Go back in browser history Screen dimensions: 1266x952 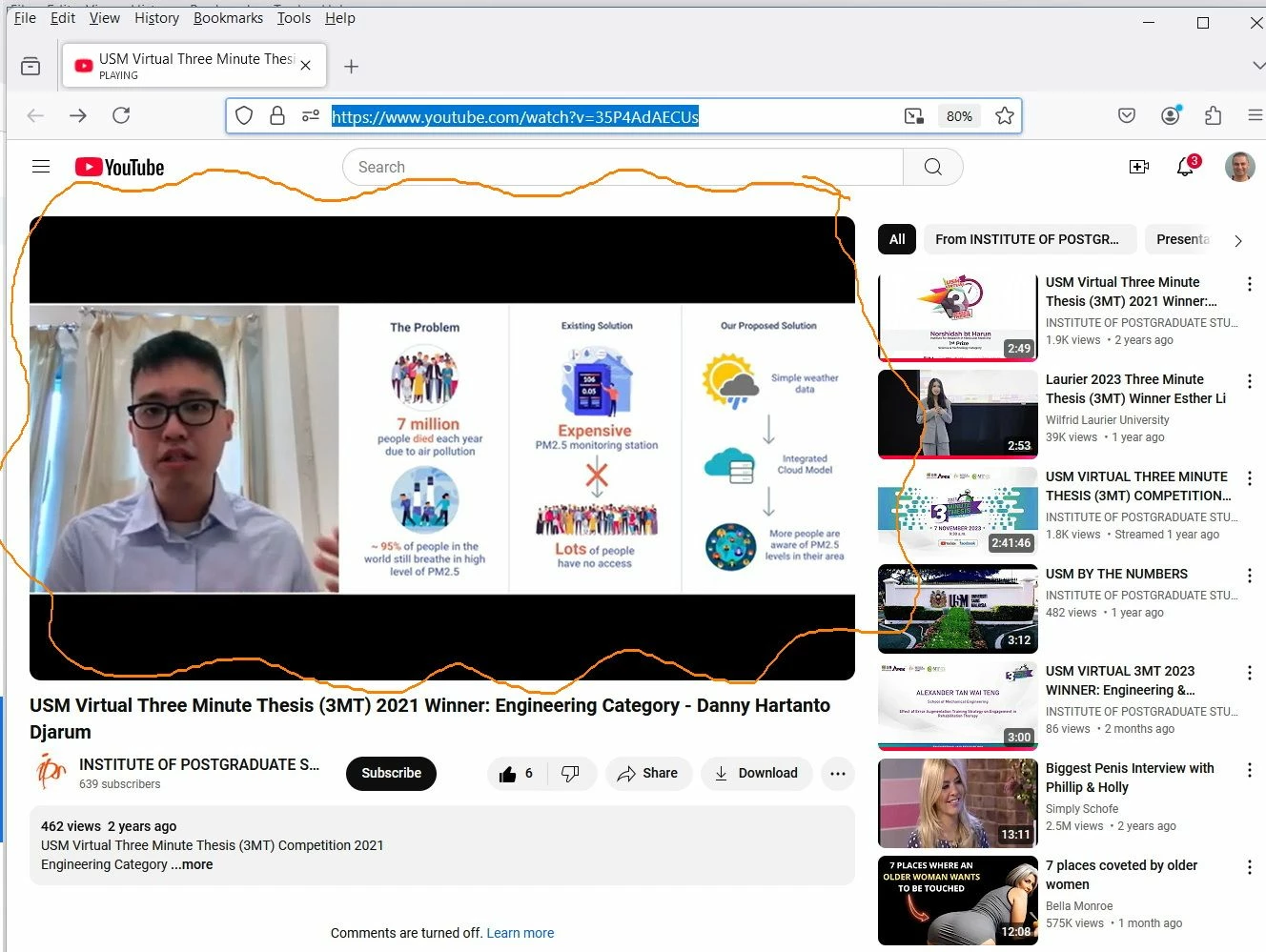click(x=35, y=115)
